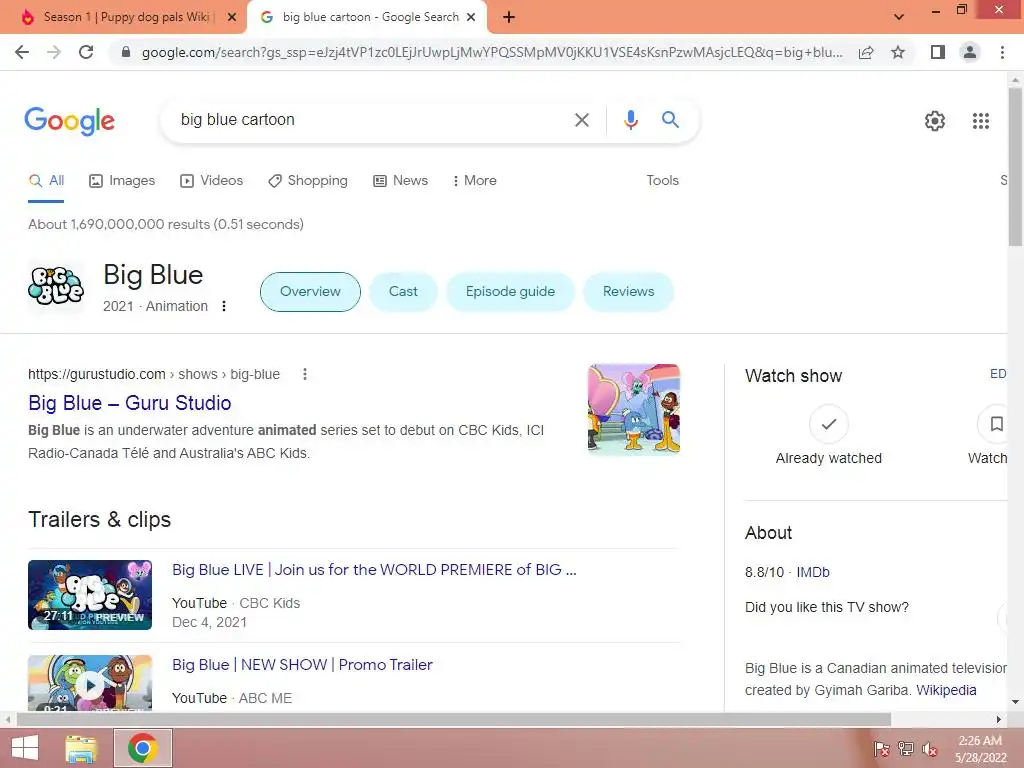Click the Guru Studio result thumbnail

click(x=633, y=409)
